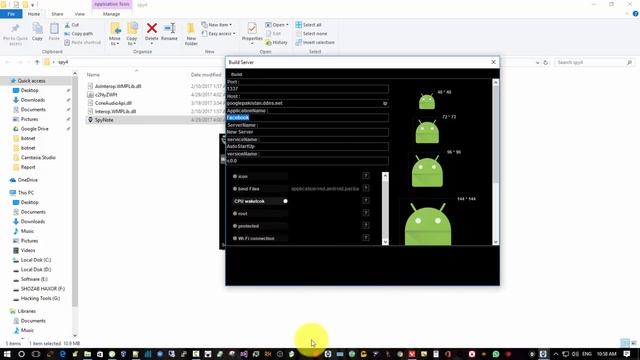Toggle the Wi-Fi connection switch
Image resolution: width=640 pixels, height=360 pixels.
[235, 238]
